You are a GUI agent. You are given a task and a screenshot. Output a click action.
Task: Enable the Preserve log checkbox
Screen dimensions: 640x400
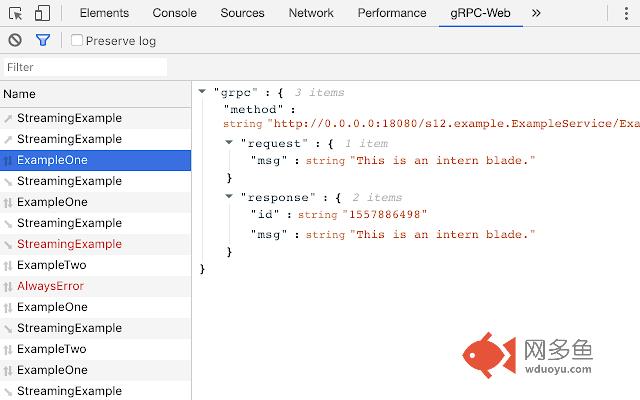click(x=77, y=40)
